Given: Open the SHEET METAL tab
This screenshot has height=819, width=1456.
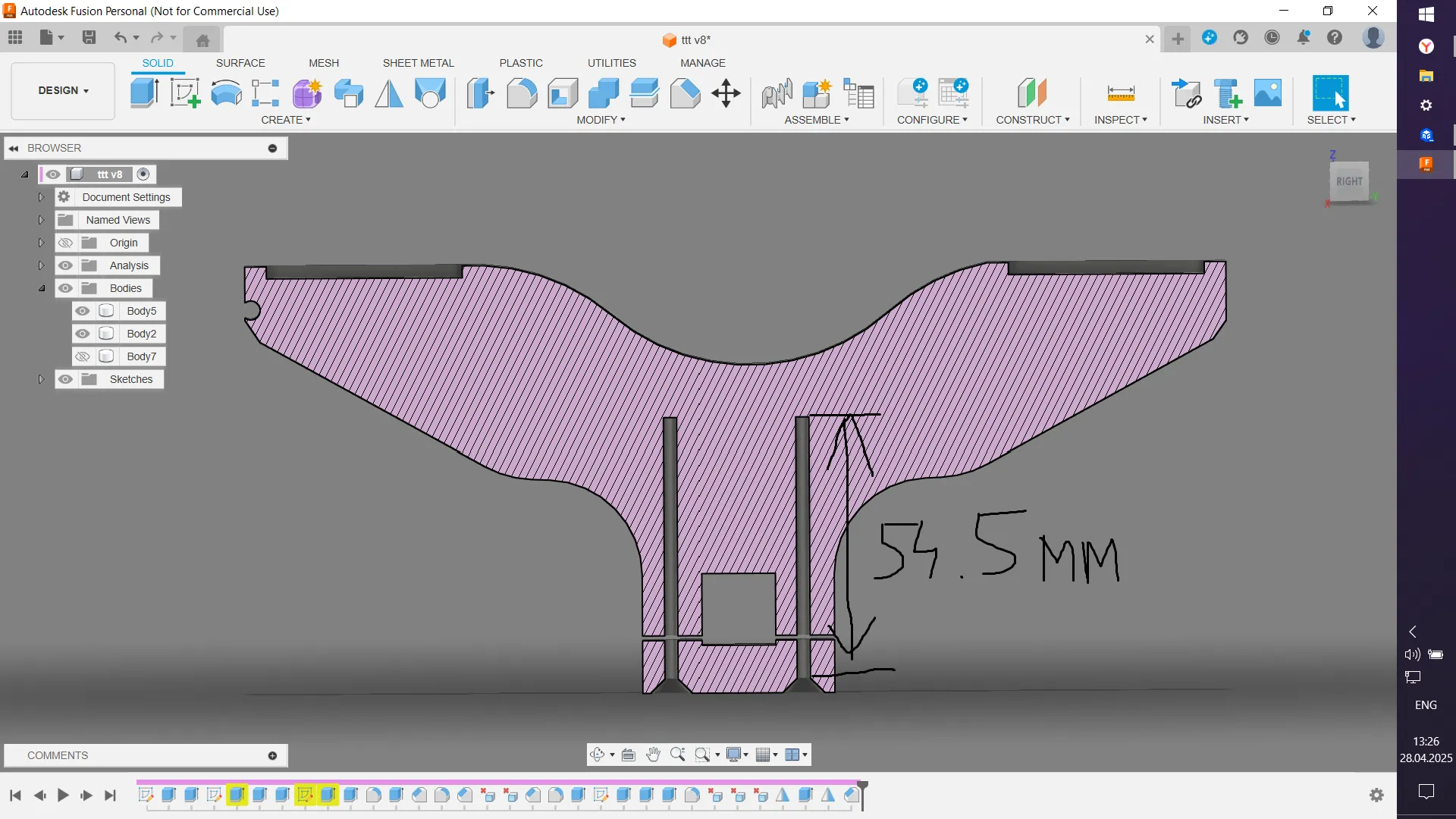Looking at the screenshot, I should 418,63.
